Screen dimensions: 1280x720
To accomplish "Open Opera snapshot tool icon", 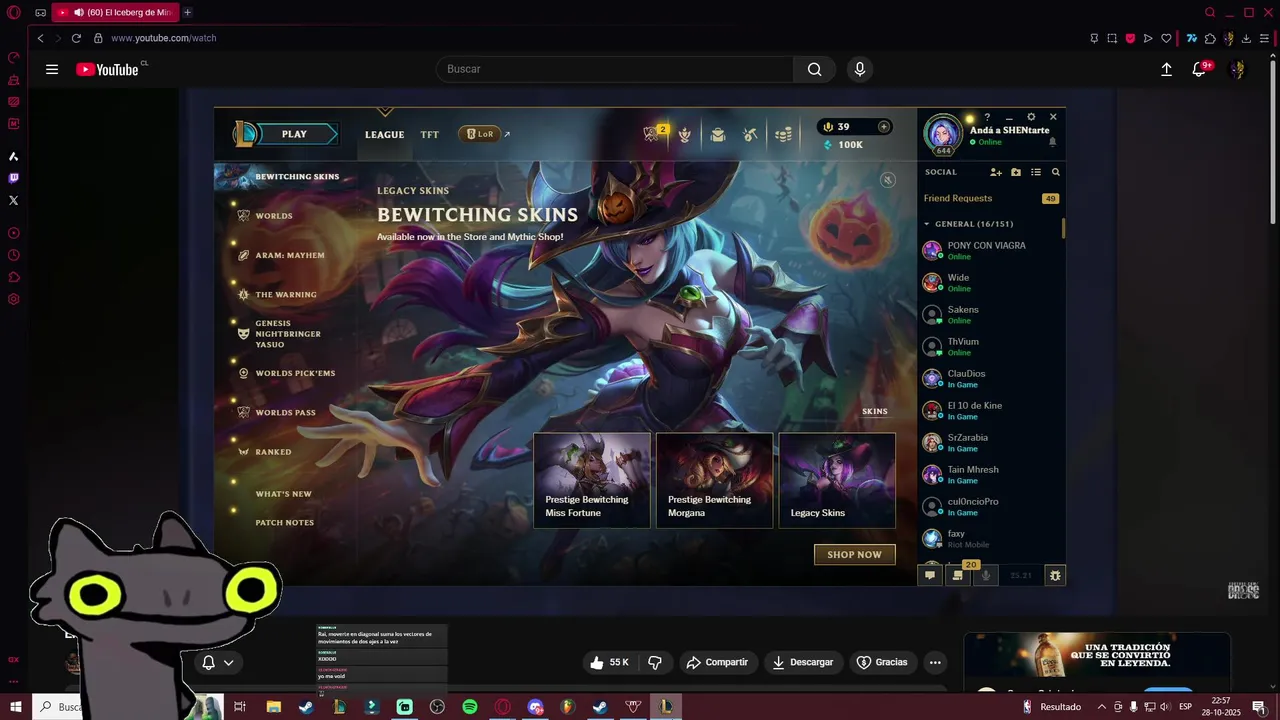I will (x=1112, y=38).
